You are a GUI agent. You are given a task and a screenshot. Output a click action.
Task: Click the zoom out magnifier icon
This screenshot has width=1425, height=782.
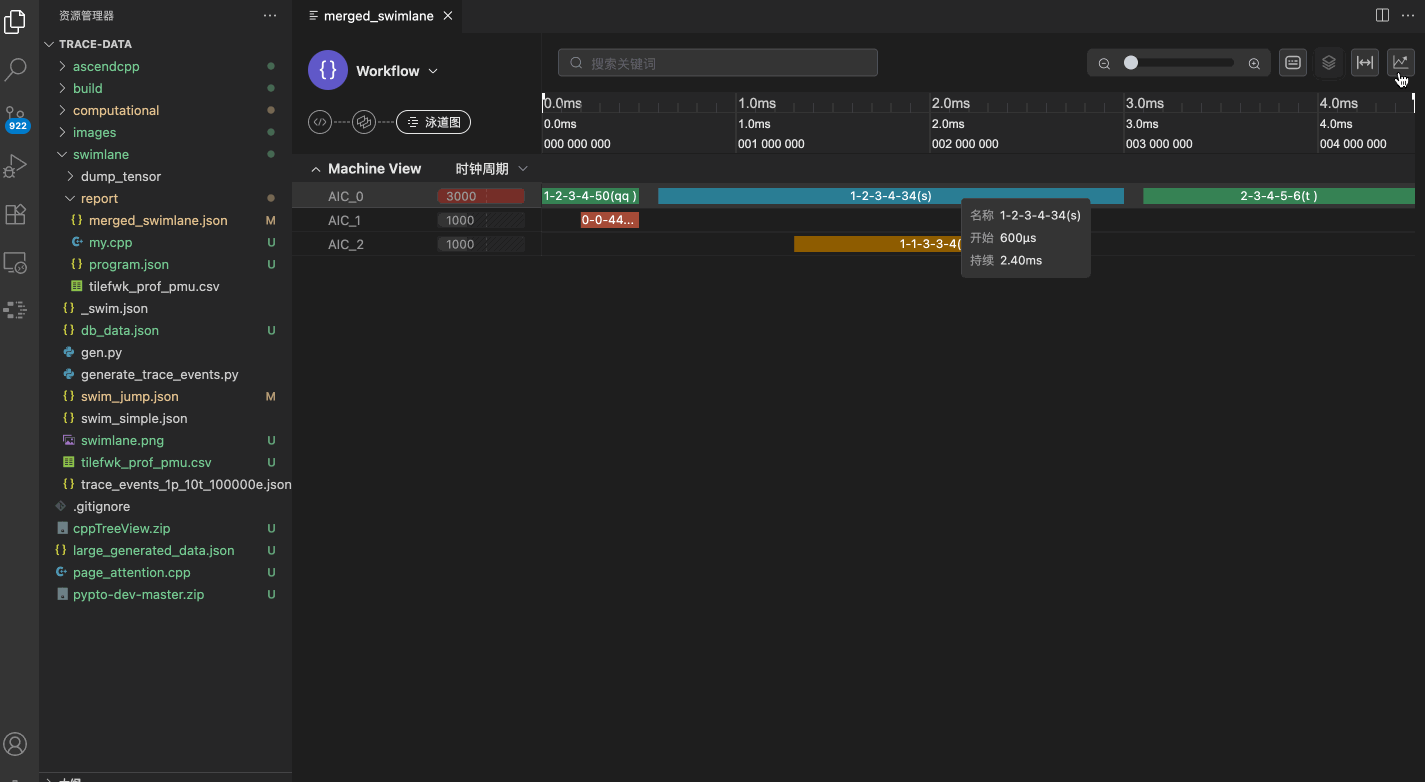pos(1104,63)
